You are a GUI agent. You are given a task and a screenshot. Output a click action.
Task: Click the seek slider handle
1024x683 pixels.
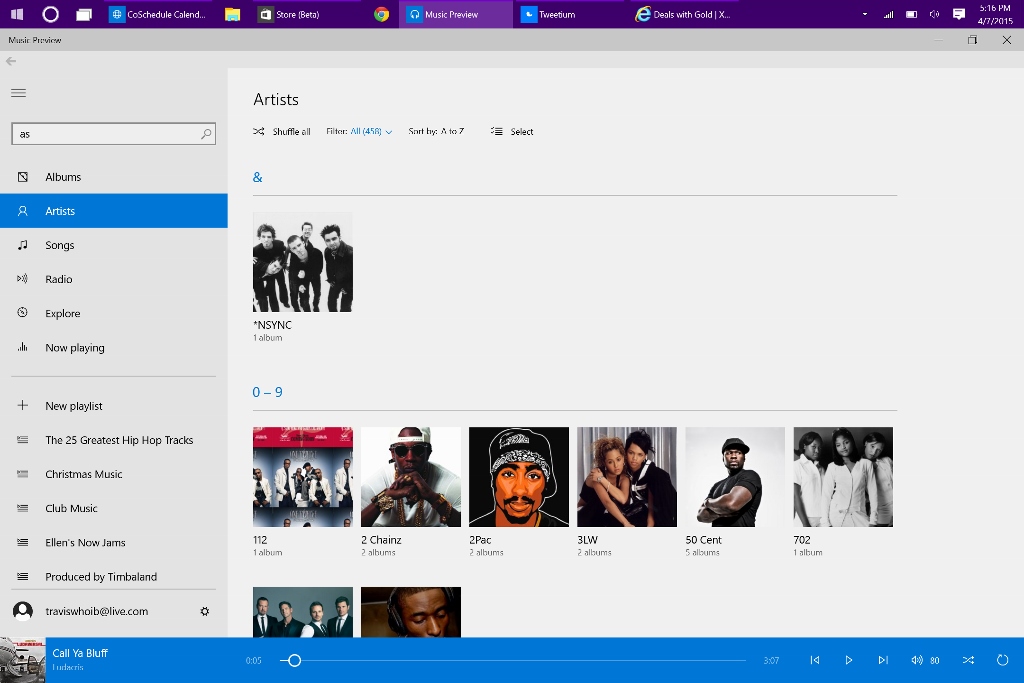[295, 660]
